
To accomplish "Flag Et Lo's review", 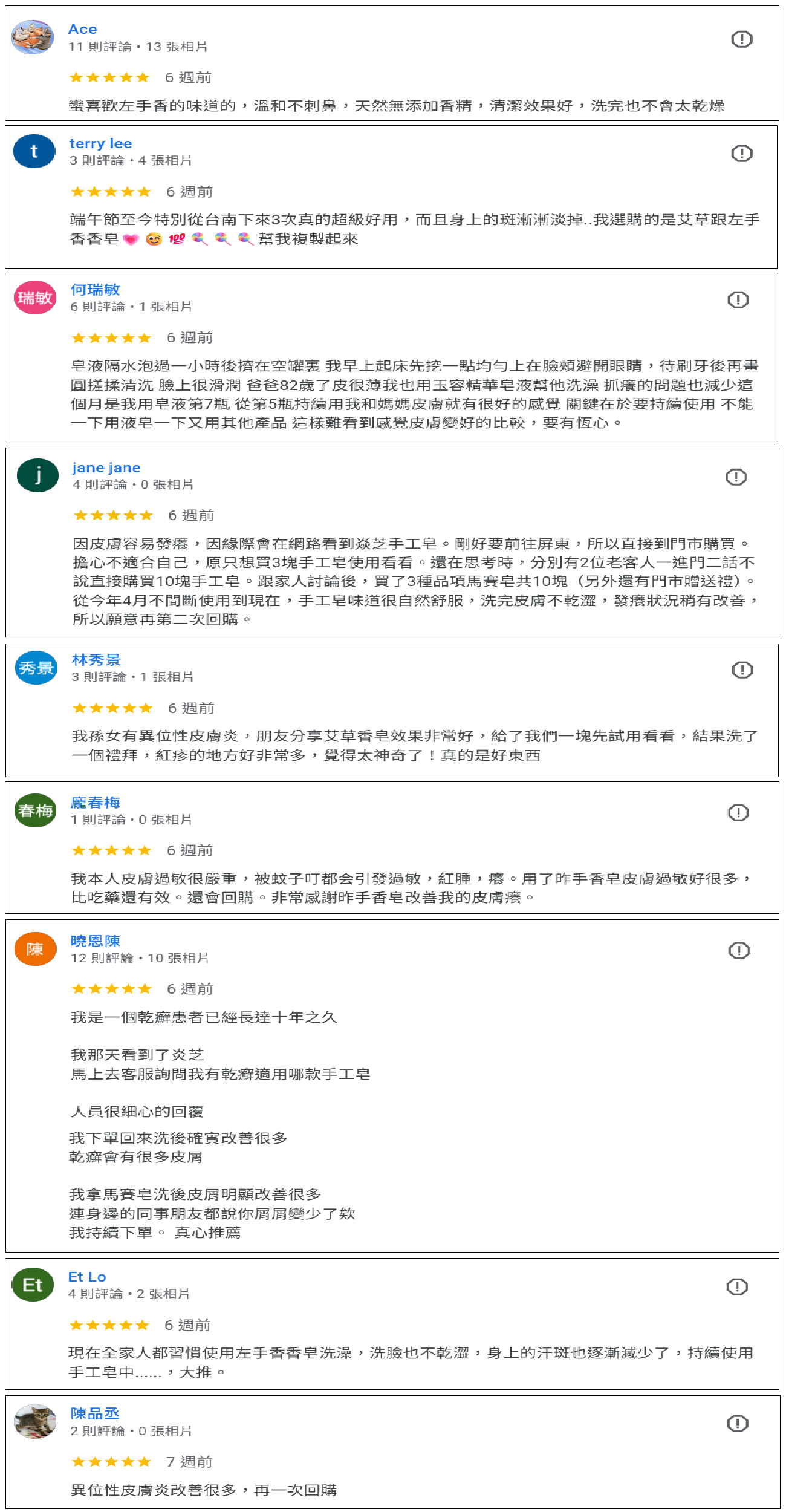I will (x=736, y=1286).
